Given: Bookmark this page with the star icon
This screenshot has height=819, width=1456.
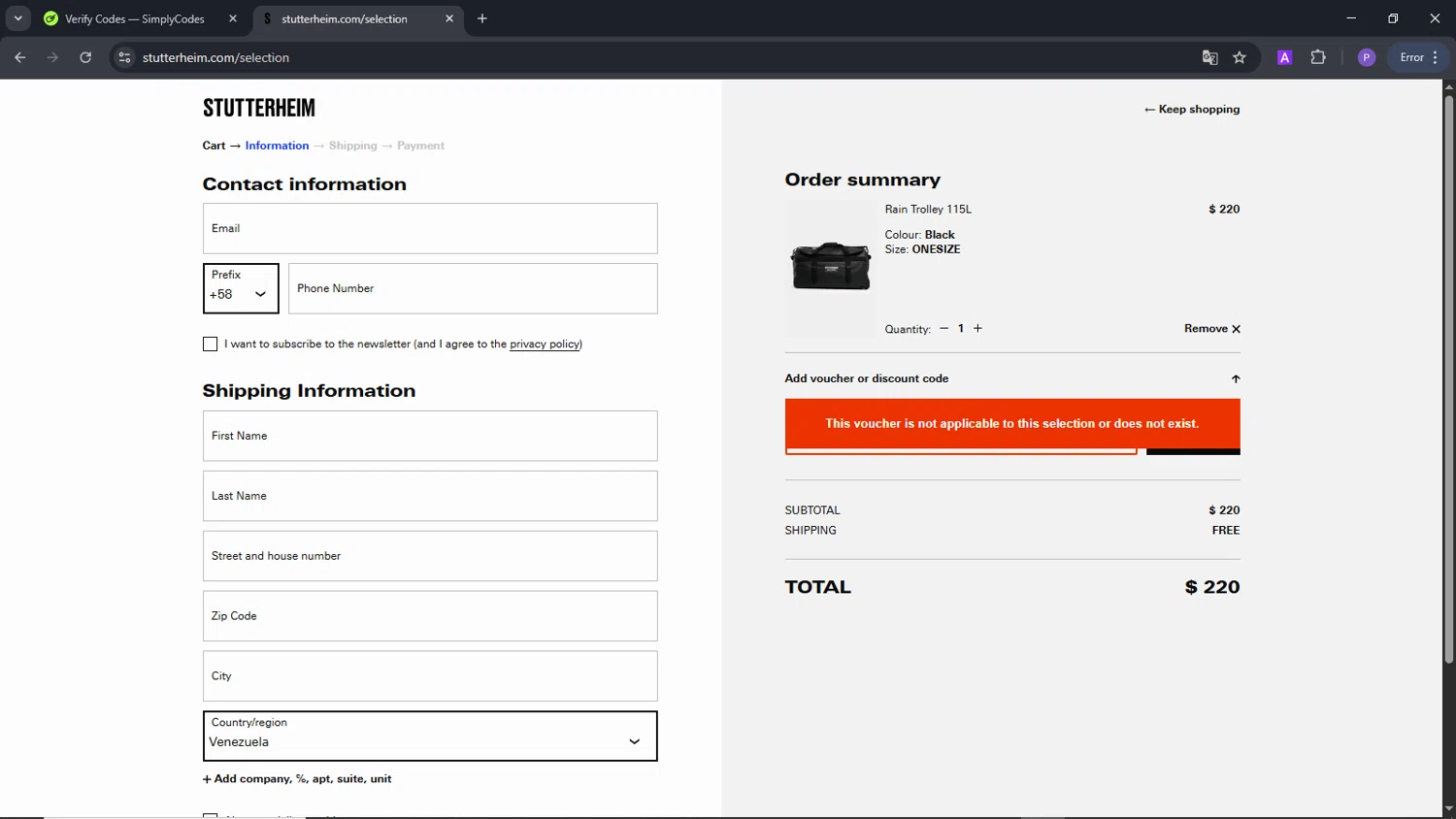Looking at the screenshot, I should click(x=1240, y=57).
